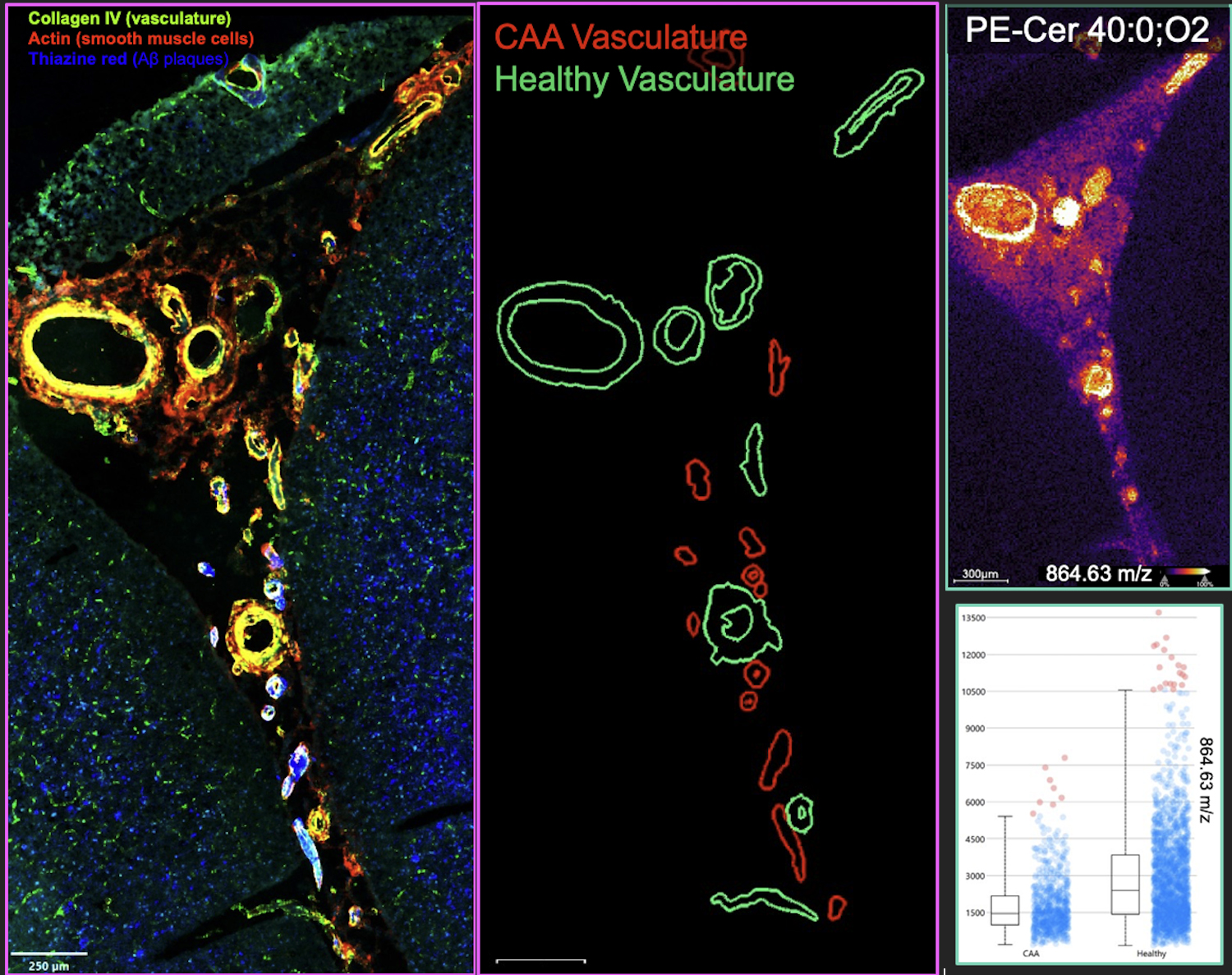Click the 300µm scale bar

click(980, 580)
